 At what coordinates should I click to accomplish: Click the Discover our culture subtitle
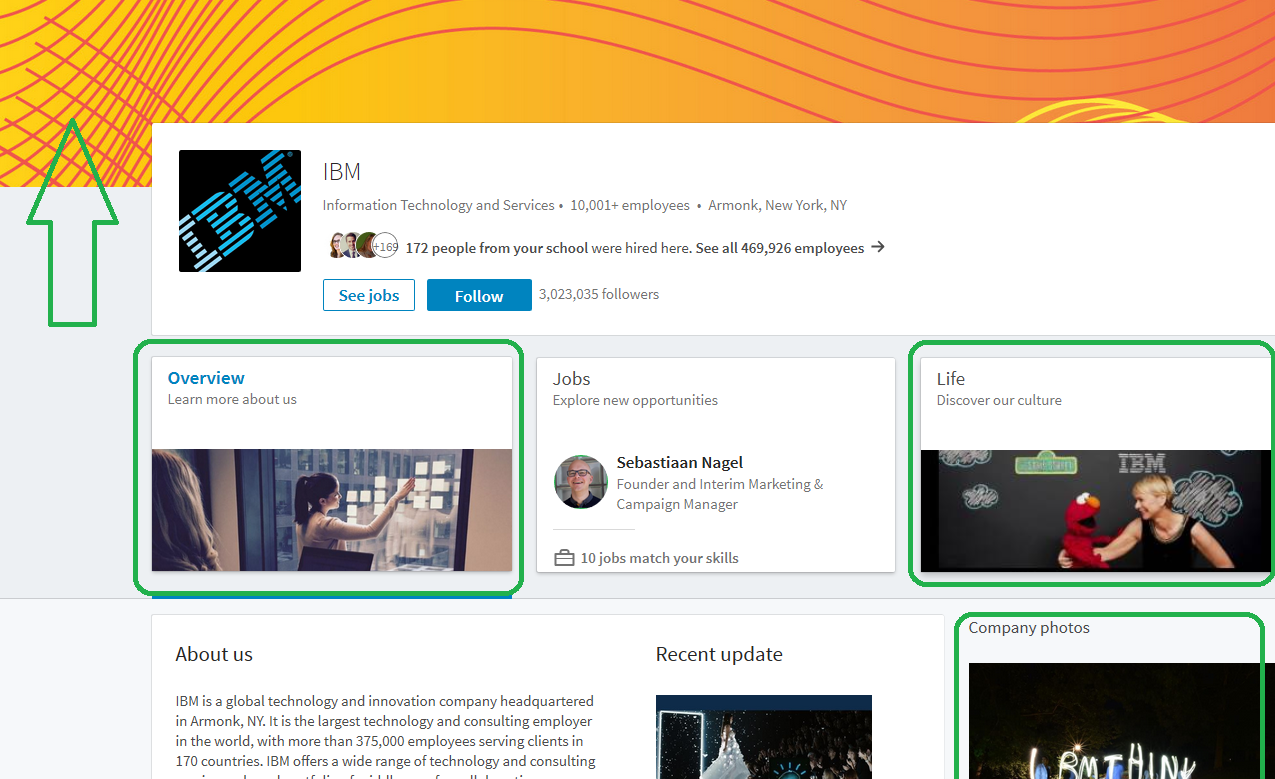999,400
